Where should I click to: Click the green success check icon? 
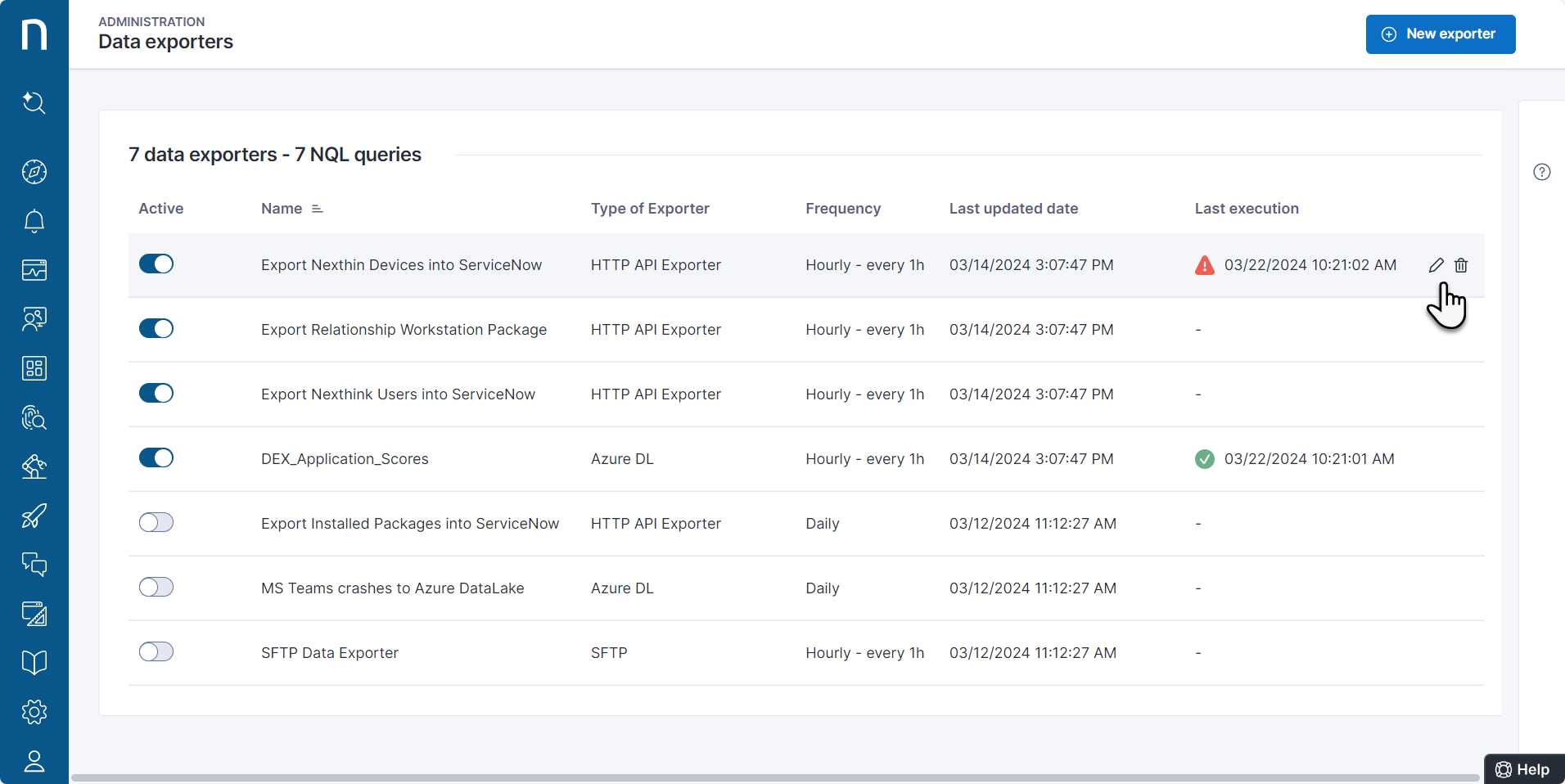pos(1205,459)
